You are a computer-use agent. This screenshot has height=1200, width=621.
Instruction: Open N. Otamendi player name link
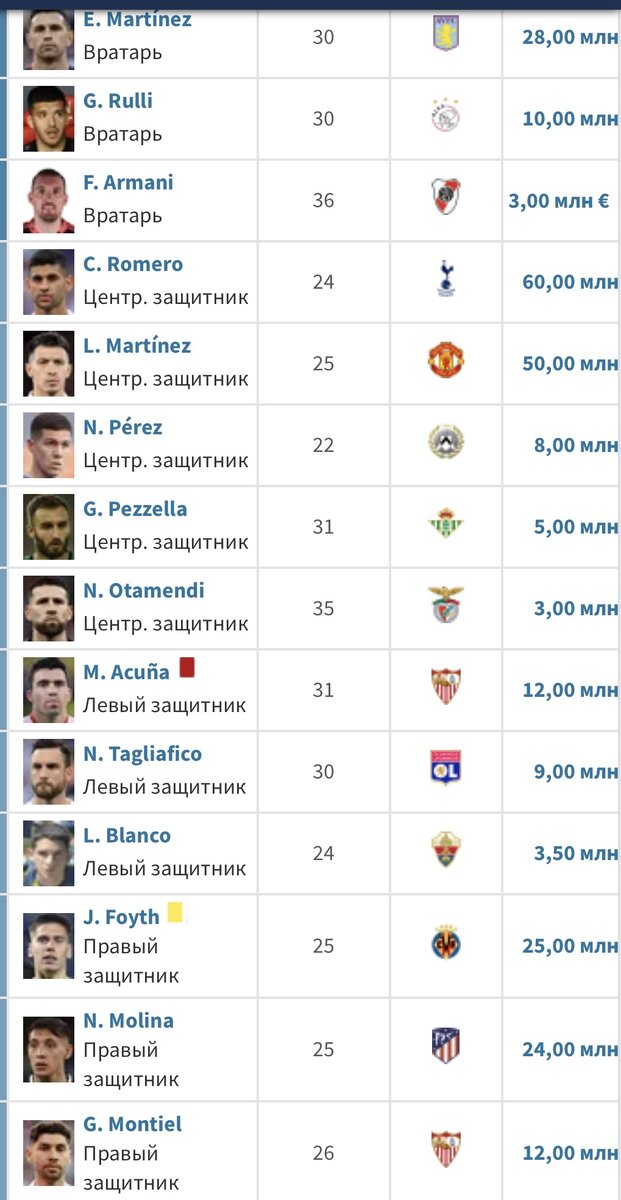144,590
